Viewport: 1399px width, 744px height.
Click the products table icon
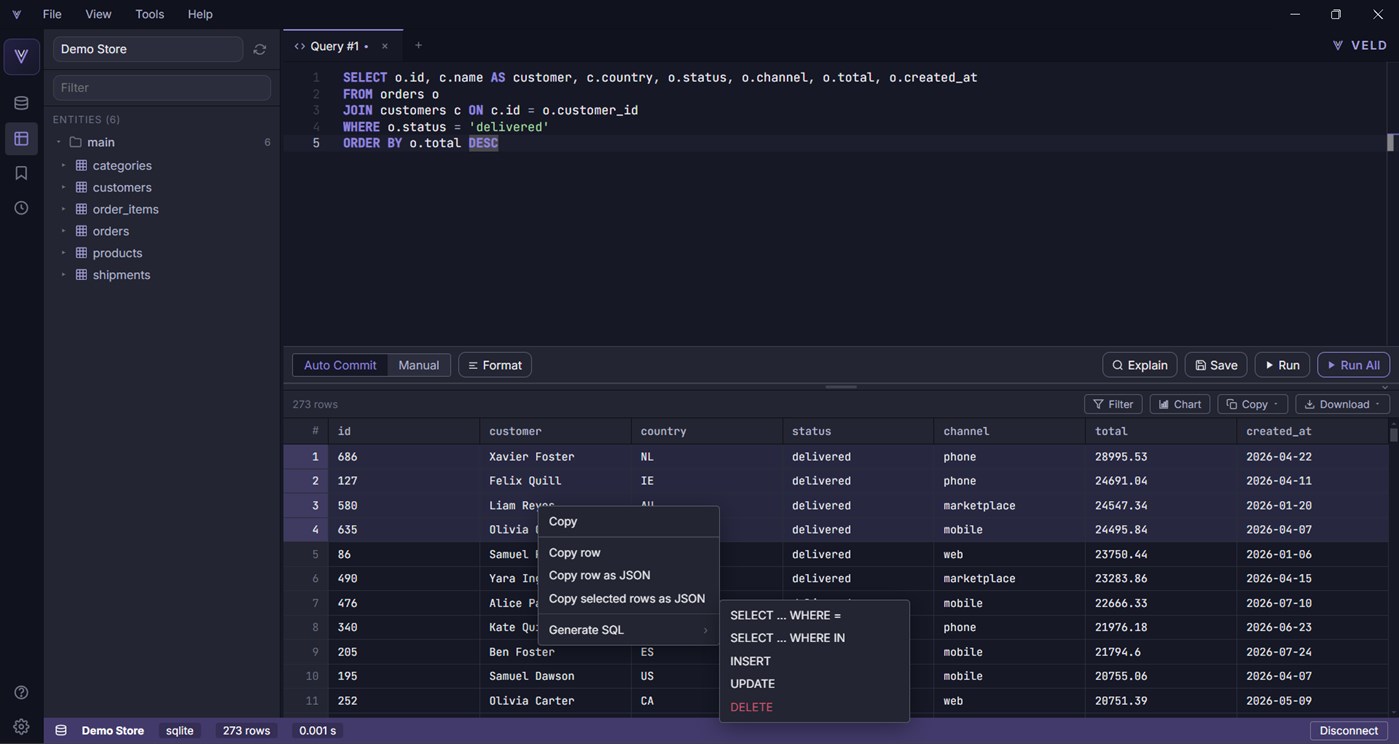pos(82,253)
